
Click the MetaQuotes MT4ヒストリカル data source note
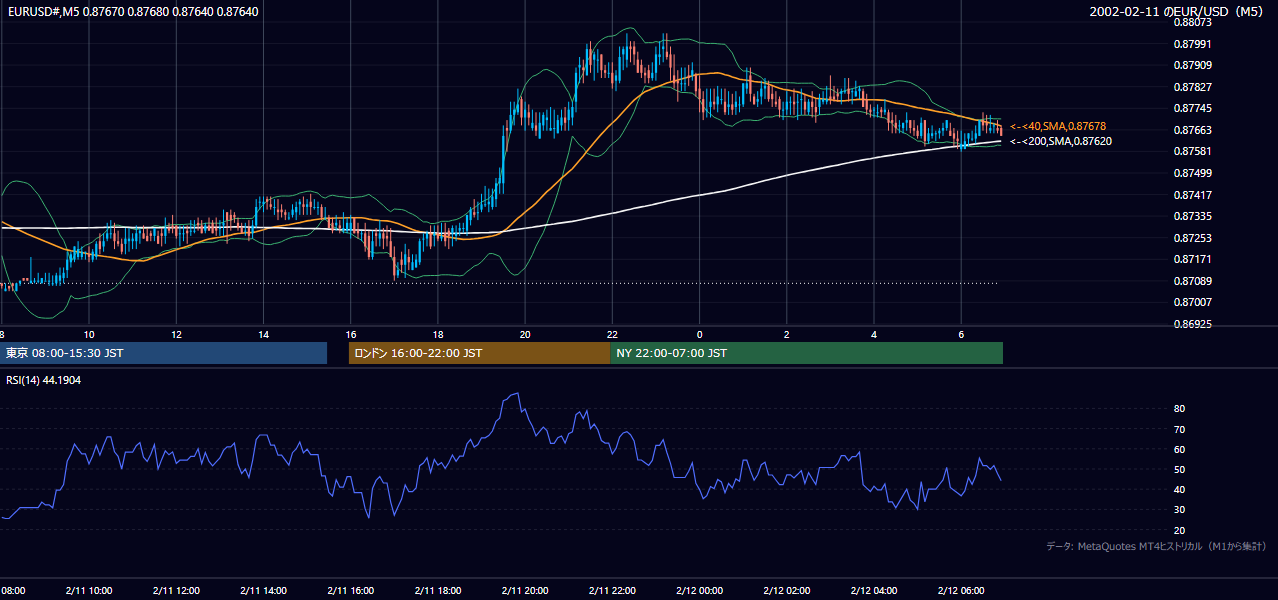coord(1156,546)
